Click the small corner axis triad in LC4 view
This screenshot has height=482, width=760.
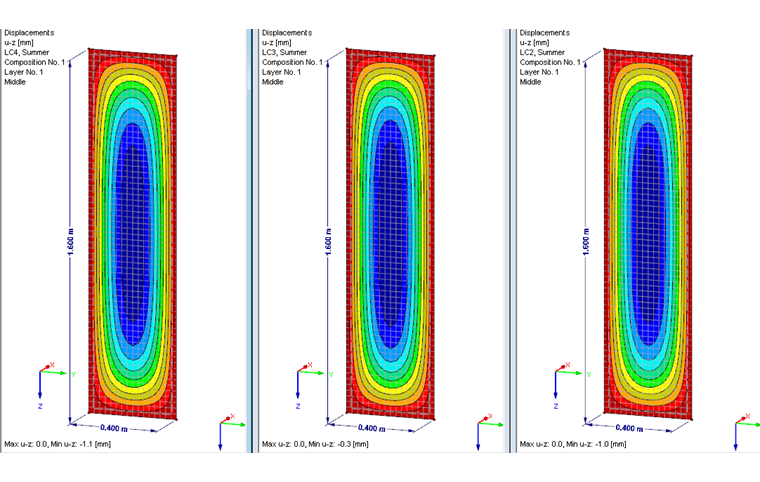tap(231, 432)
